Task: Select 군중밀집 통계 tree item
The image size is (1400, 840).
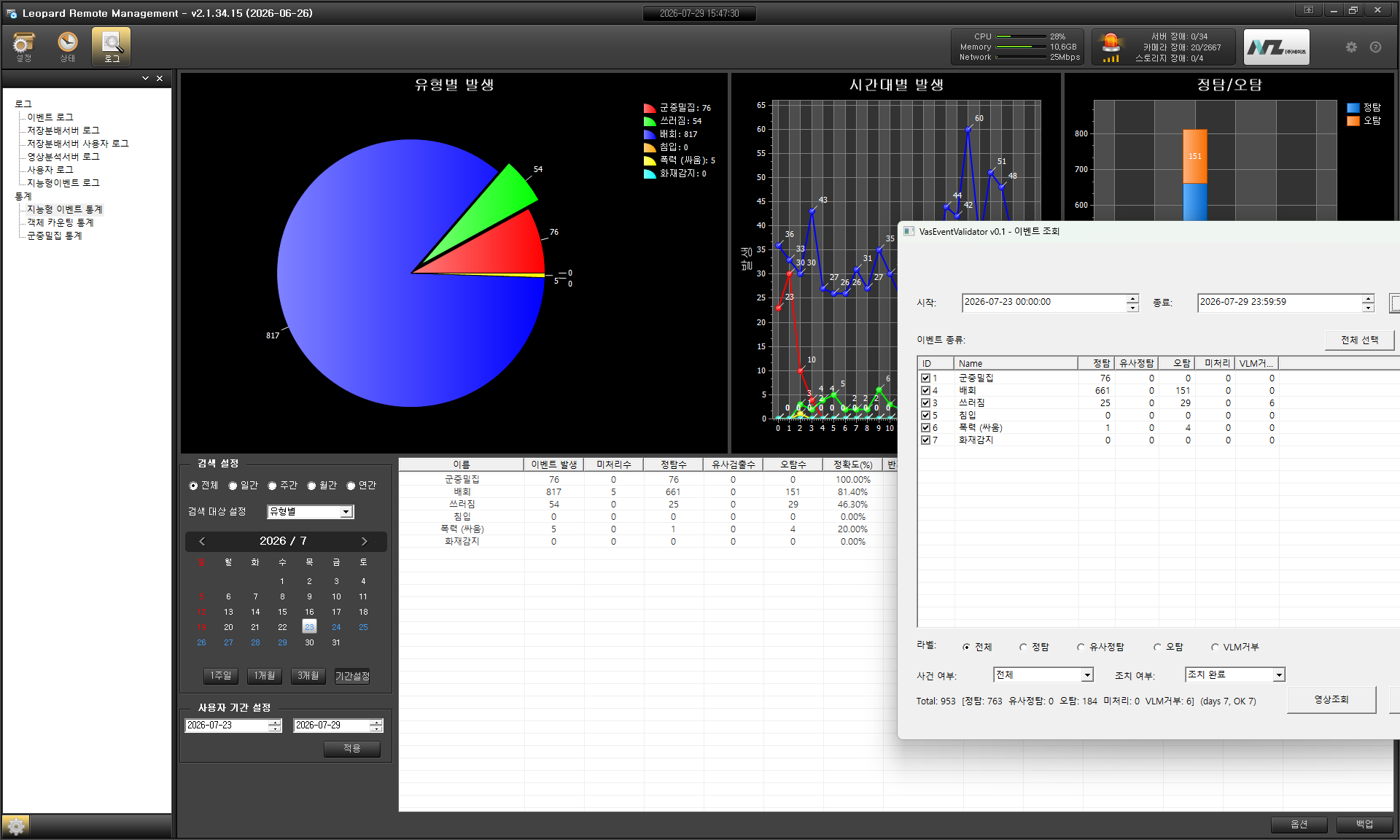Action: [55, 236]
